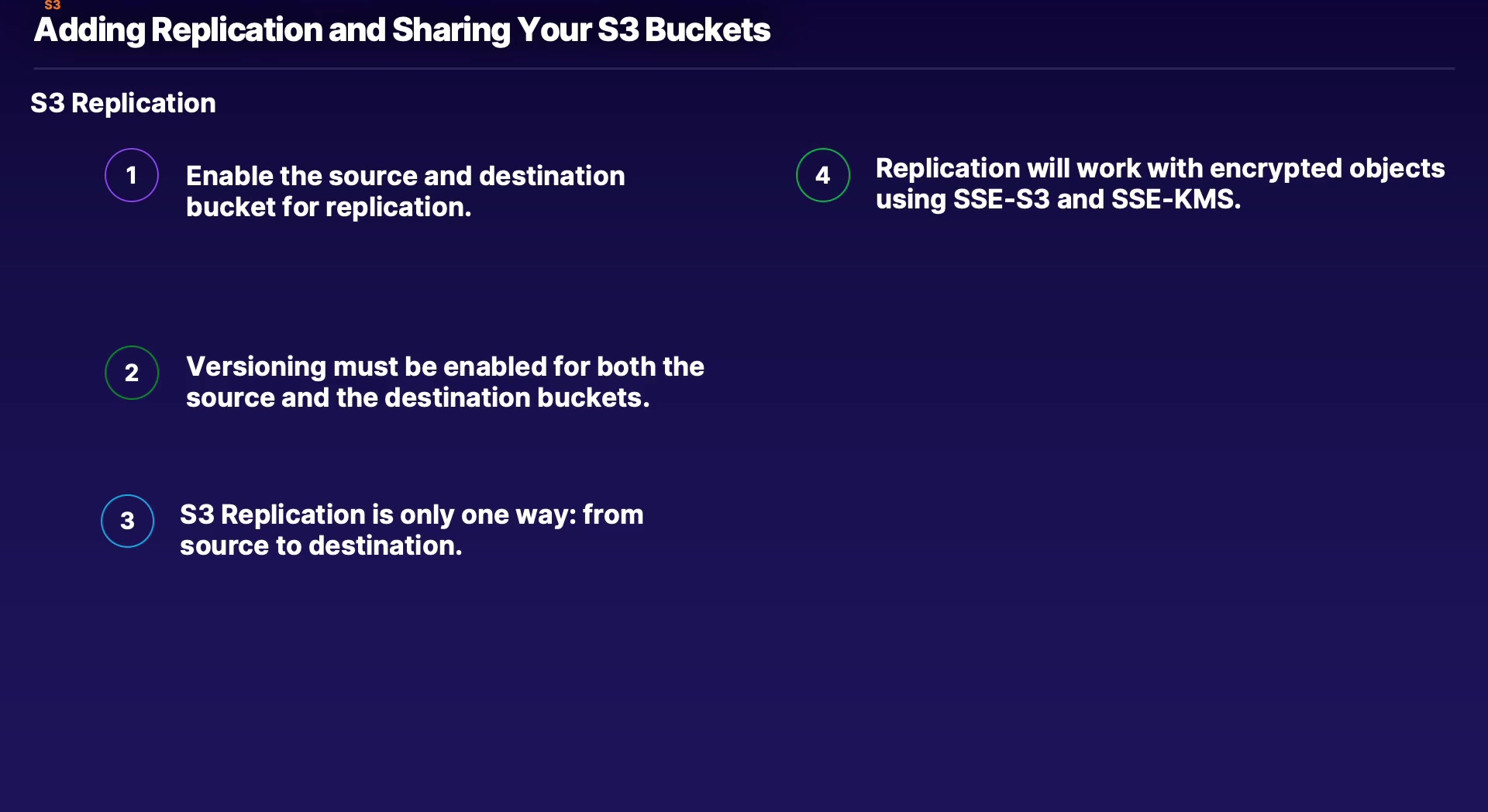Select the slide title about S3 Buckets
1488x812 pixels.
coord(402,30)
